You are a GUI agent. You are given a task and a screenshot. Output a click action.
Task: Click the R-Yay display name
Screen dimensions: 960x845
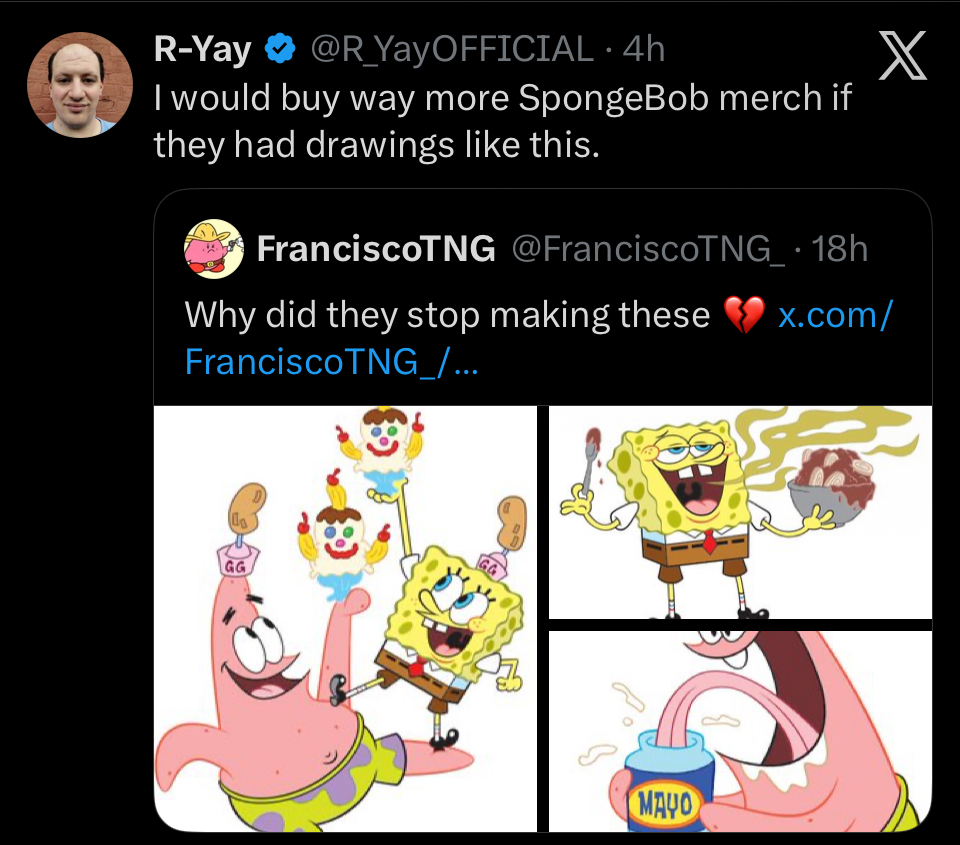[x=202, y=48]
